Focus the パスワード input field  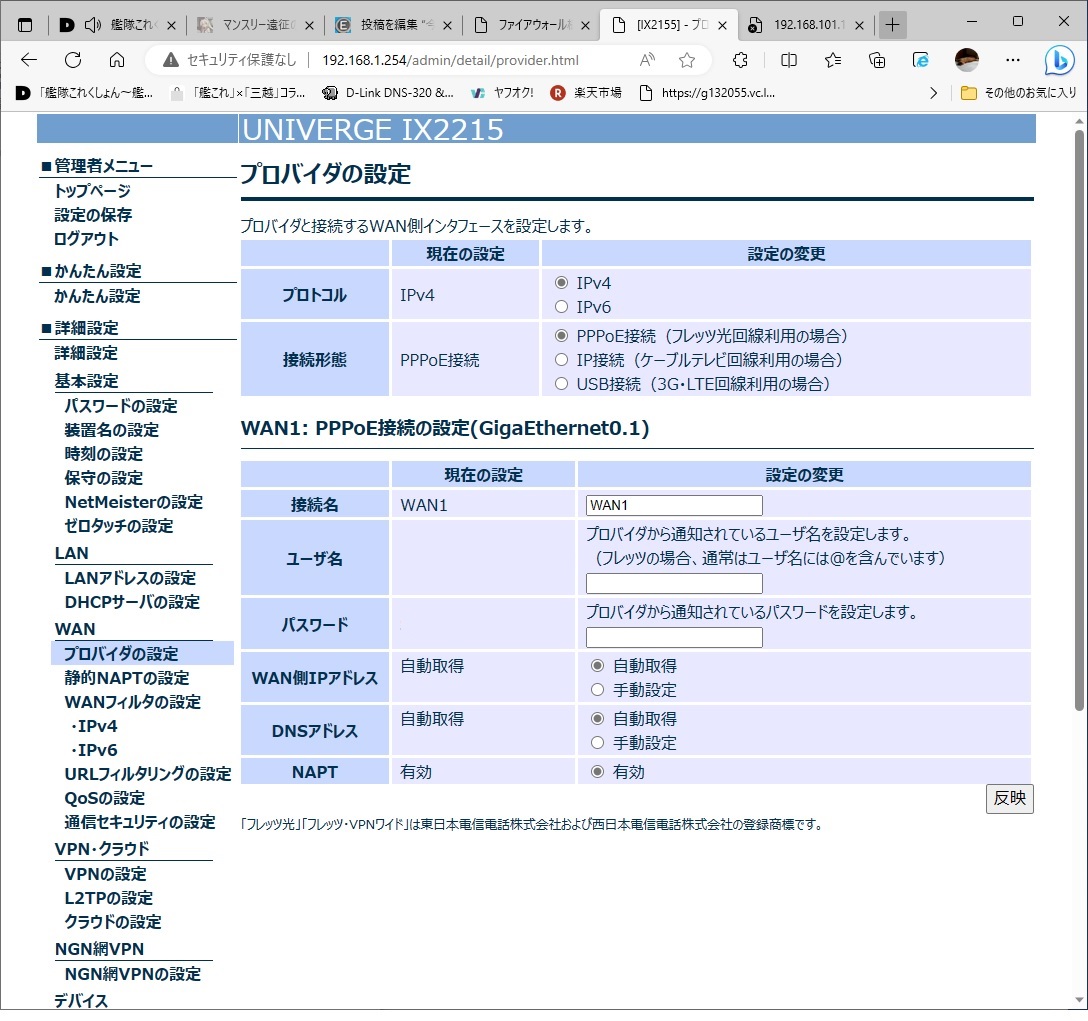click(674, 637)
